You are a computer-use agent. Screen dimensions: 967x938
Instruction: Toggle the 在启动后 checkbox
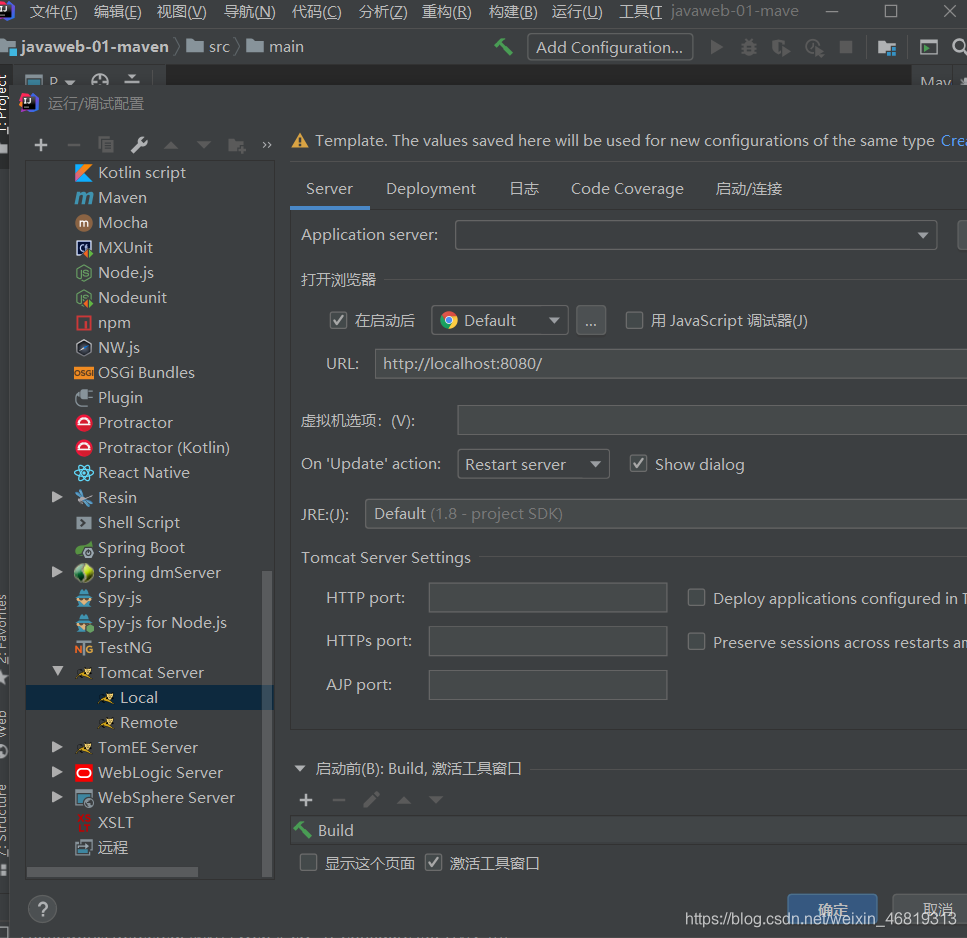coord(338,320)
